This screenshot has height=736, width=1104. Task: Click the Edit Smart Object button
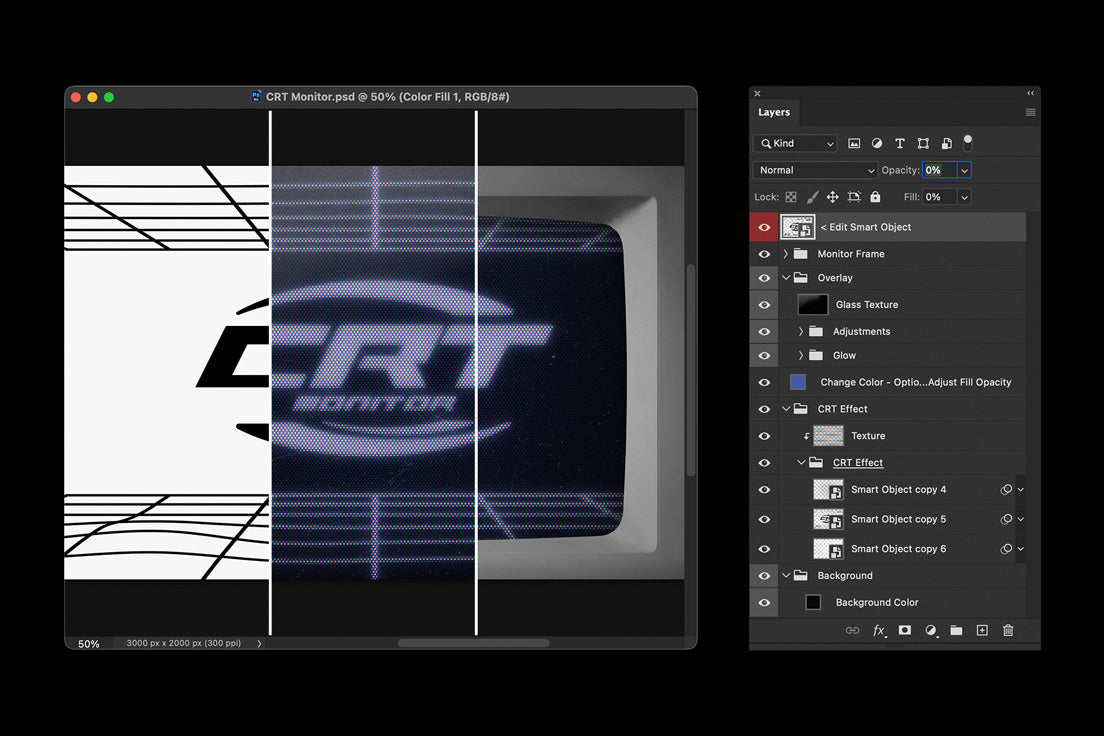point(866,227)
